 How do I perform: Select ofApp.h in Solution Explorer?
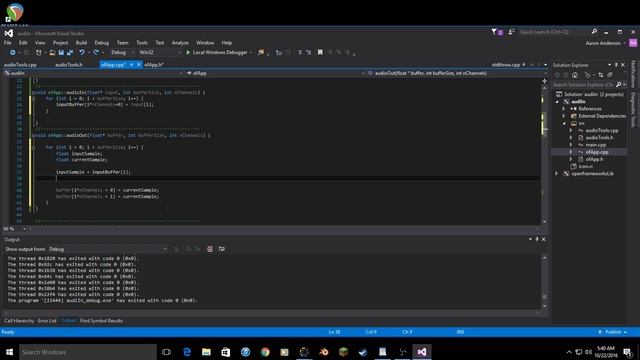pyautogui.click(x=594, y=159)
